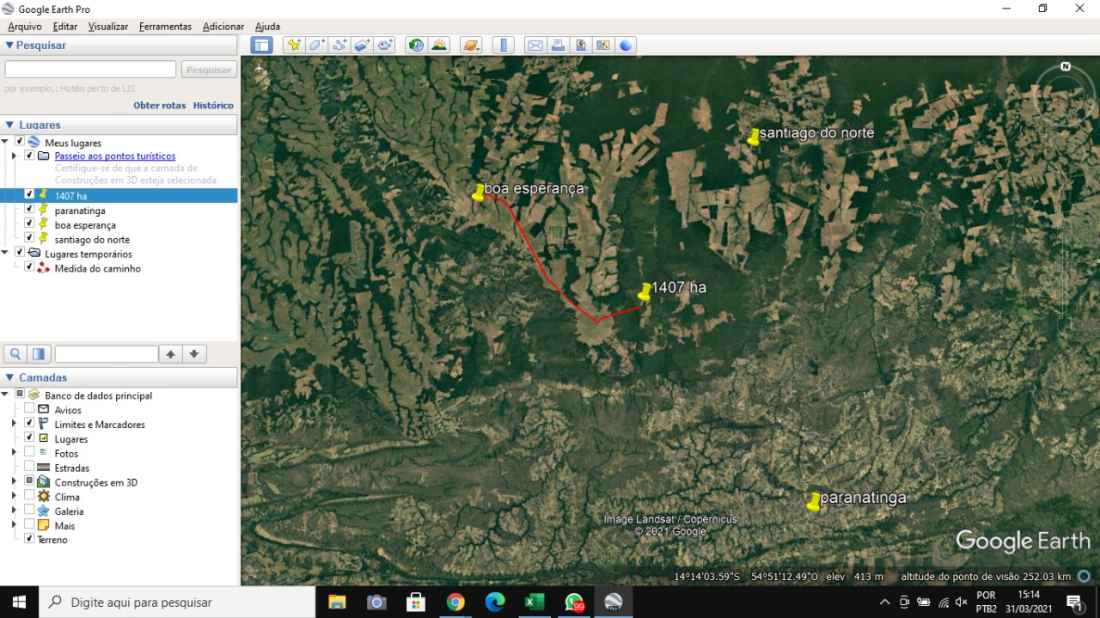Expand the Clima layer node

(14, 495)
